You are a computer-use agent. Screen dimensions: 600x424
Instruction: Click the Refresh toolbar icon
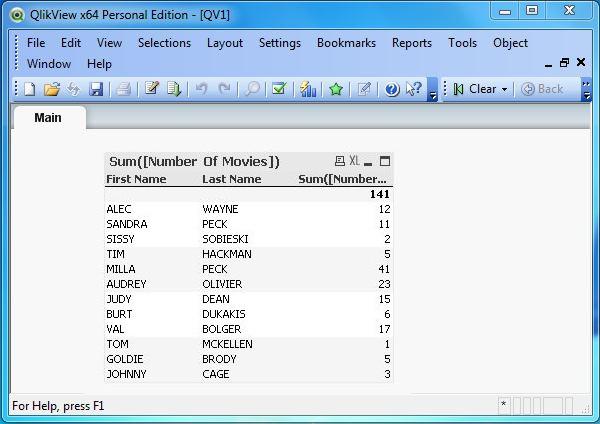coord(73,89)
